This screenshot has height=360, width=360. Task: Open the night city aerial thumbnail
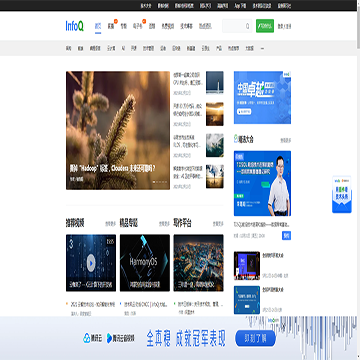point(198,263)
